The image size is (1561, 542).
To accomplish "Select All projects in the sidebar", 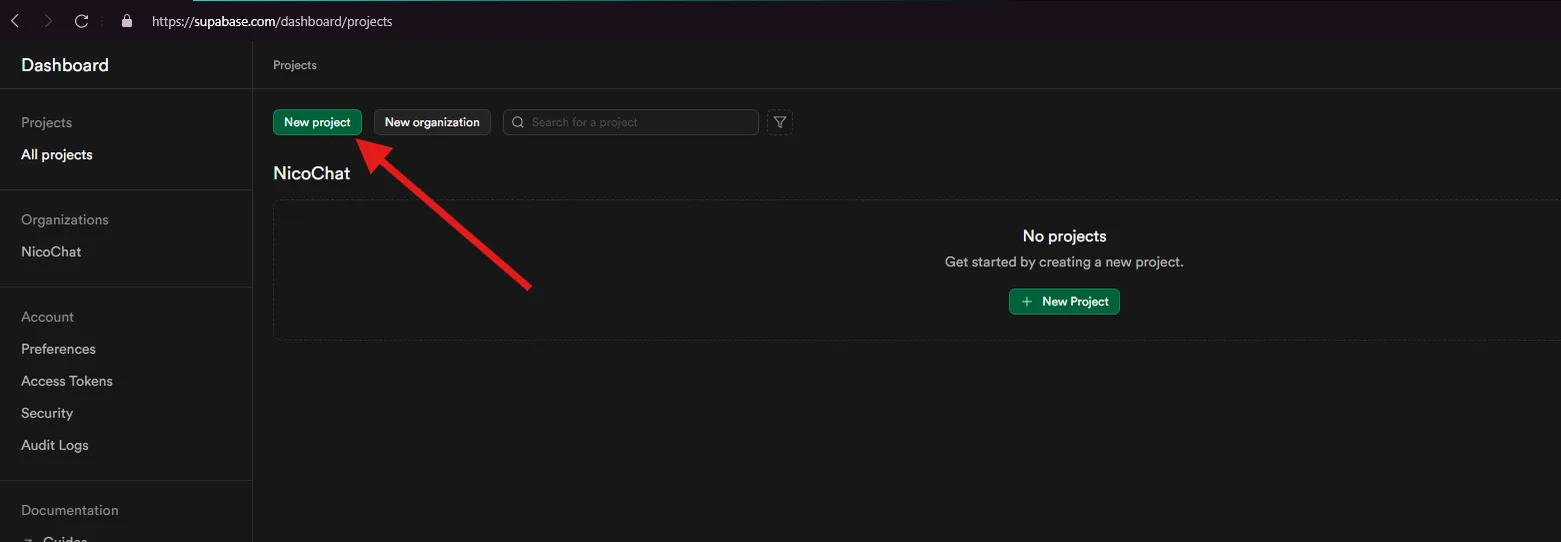I will click(57, 155).
